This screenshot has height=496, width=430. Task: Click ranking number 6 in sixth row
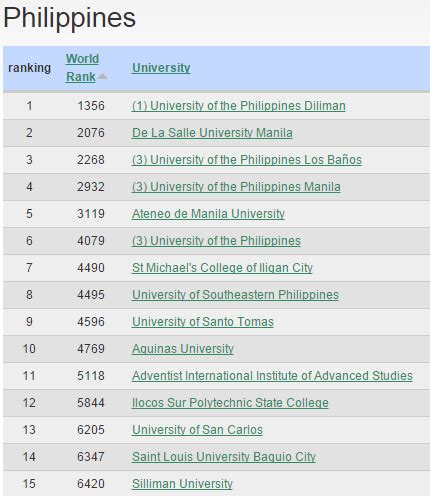click(29, 241)
